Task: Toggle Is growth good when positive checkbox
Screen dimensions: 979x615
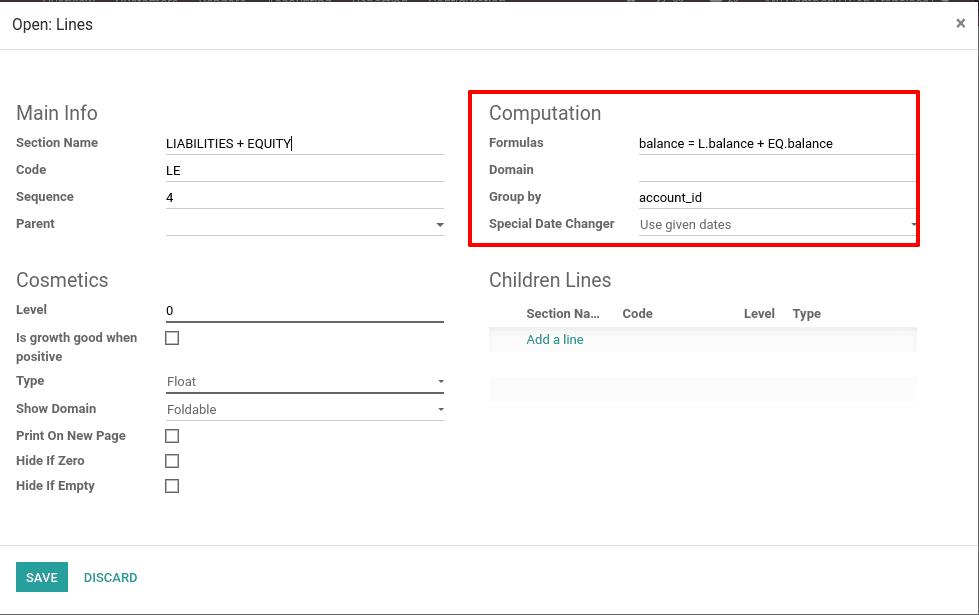Action: coord(172,338)
